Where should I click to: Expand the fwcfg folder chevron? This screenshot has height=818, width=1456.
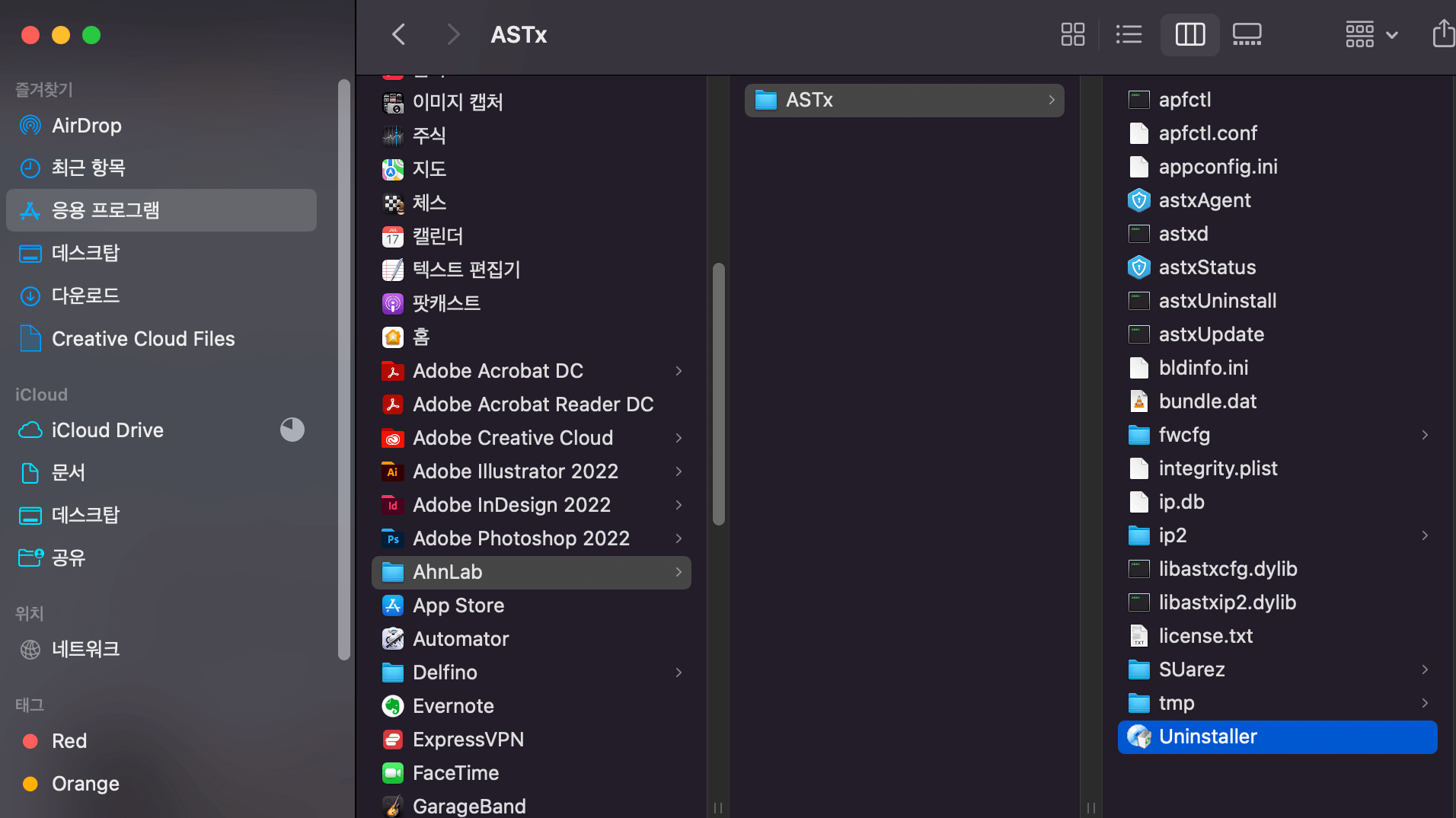pos(1425,435)
